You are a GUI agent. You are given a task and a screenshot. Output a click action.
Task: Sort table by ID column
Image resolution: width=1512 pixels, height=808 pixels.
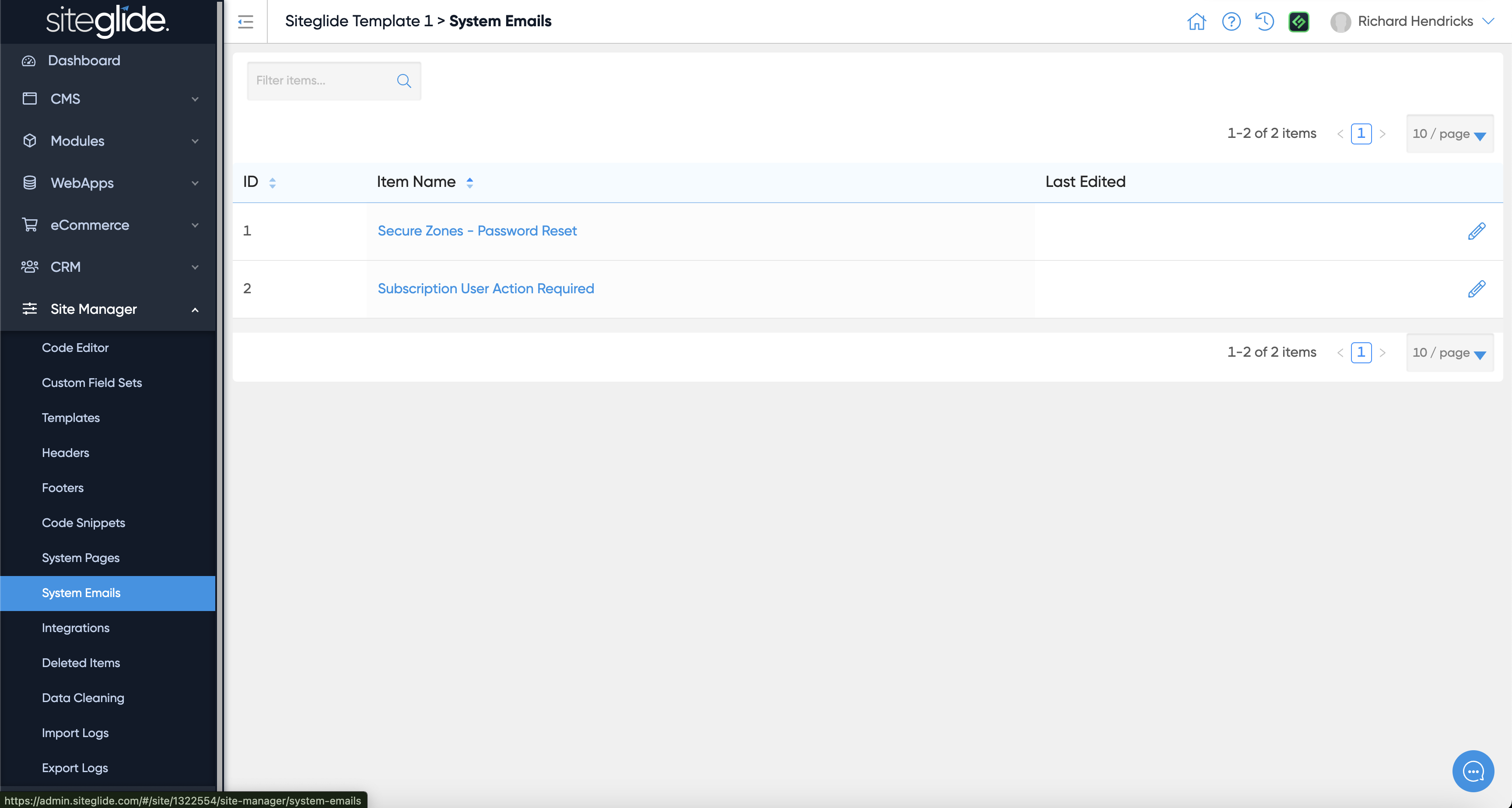273,182
